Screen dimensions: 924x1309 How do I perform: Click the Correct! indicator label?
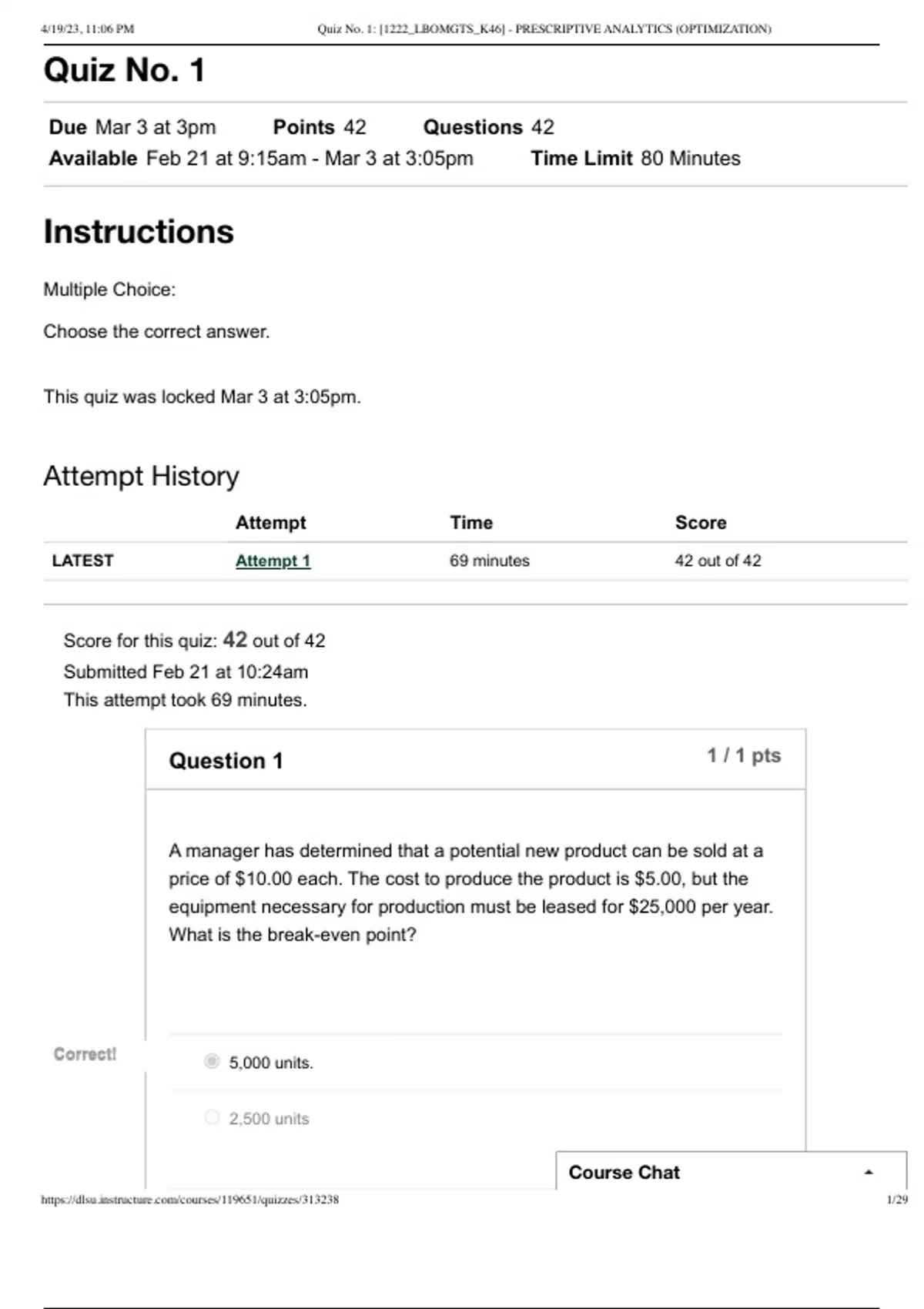tap(85, 1053)
